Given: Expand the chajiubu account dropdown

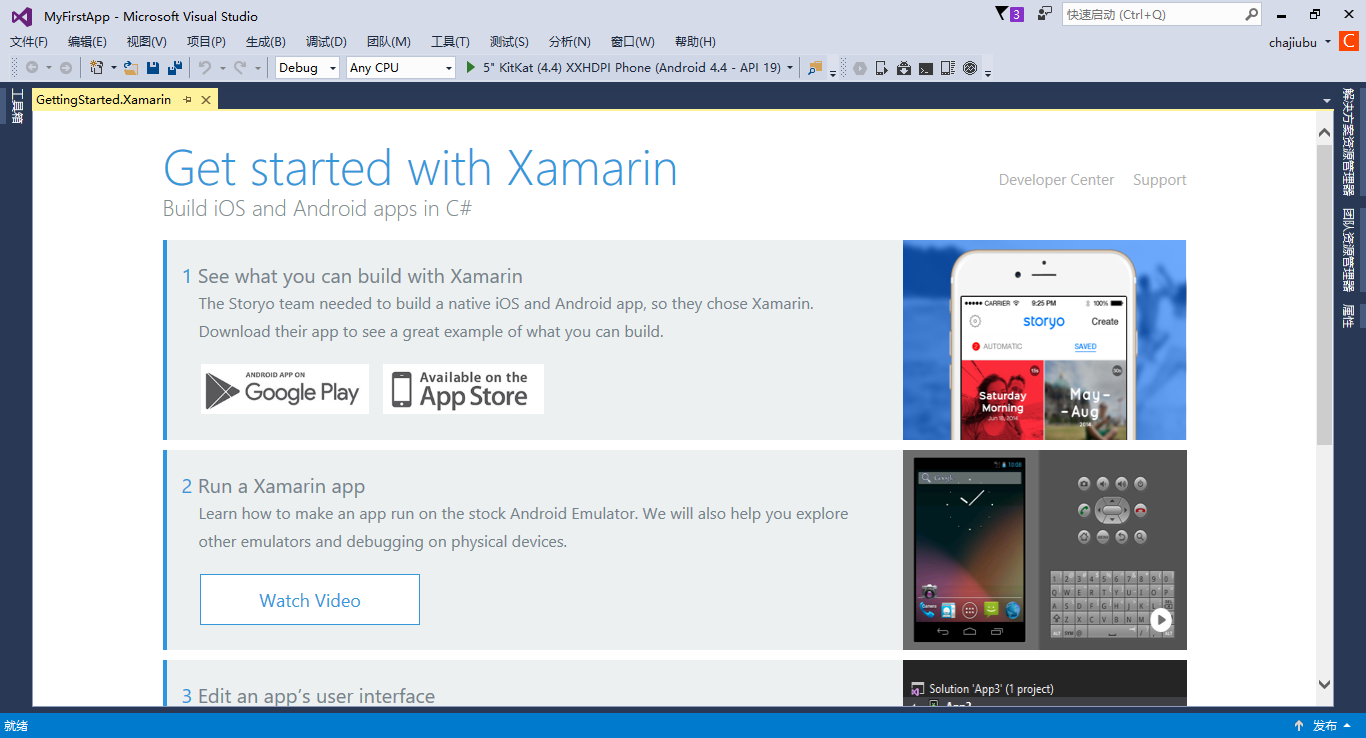Looking at the screenshot, I should pyautogui.click(x=1327, y=42).
